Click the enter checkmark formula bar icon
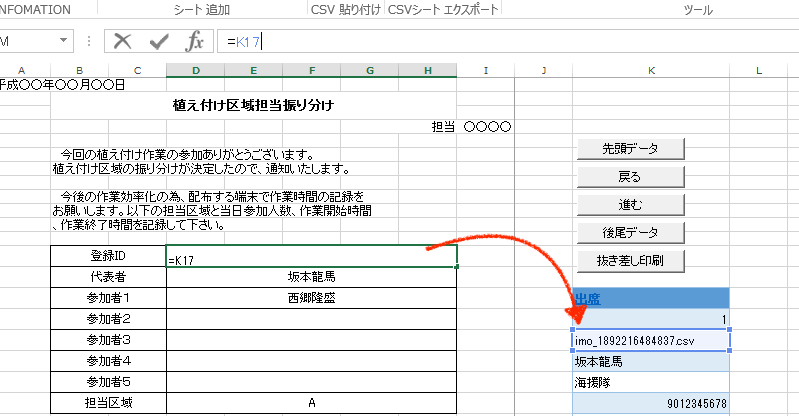 tap(159, 41)
